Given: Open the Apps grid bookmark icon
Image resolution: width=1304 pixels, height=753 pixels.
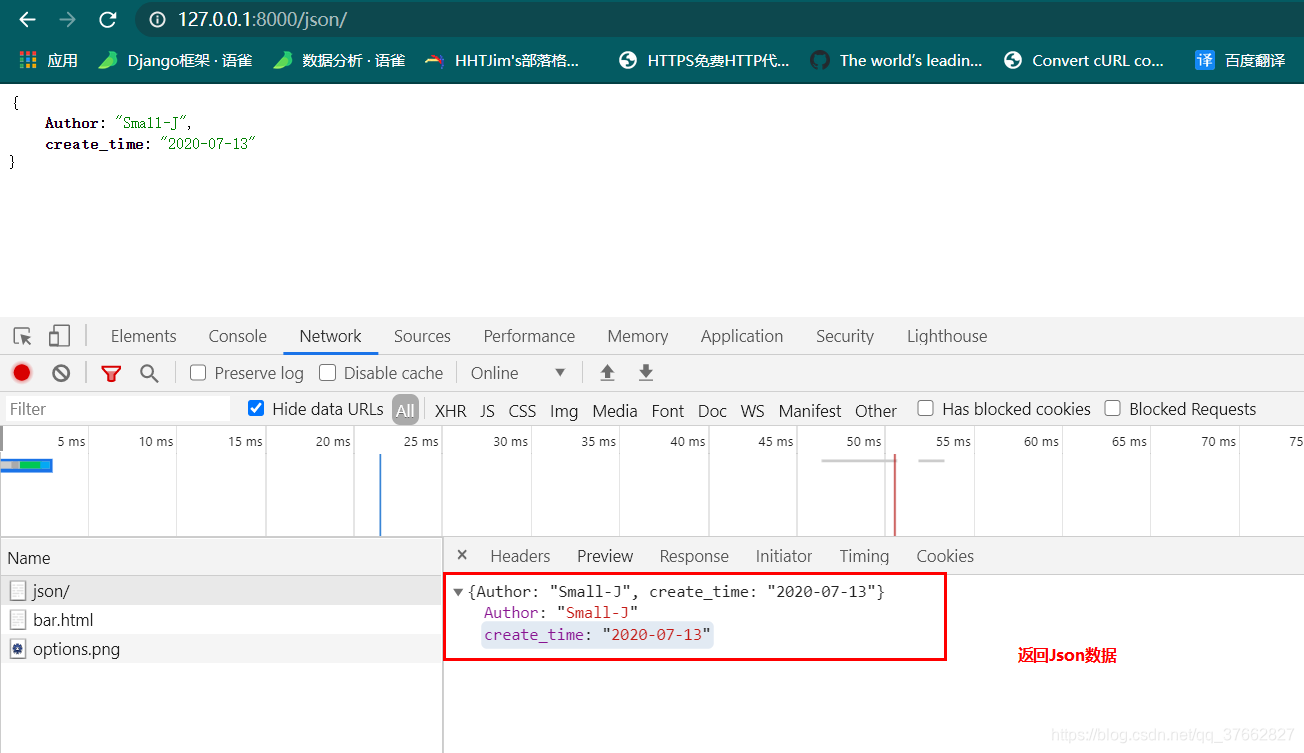Looking at the screenshot, I should pos(28,60).
